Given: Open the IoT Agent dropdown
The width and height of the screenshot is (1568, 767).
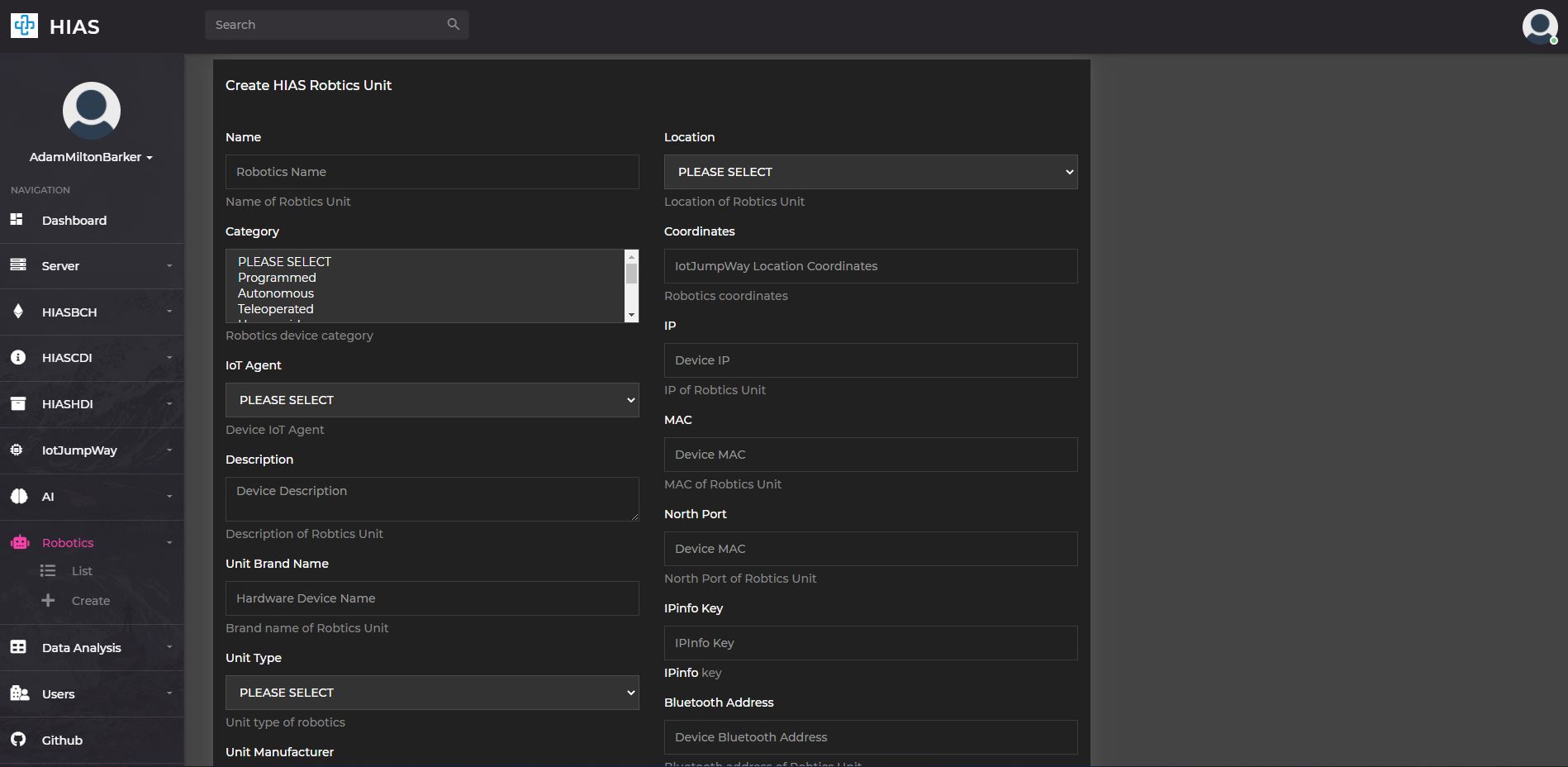Looking at the screenshot, I should tap(432, 400).
